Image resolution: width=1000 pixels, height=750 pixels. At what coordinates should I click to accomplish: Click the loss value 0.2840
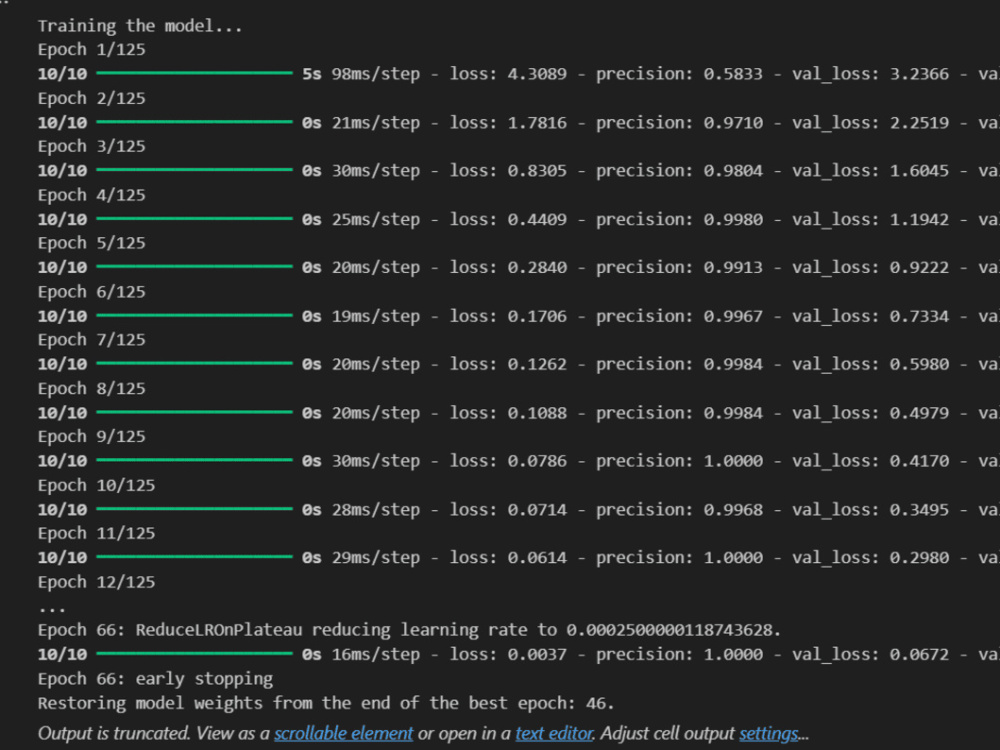point(537,267)
